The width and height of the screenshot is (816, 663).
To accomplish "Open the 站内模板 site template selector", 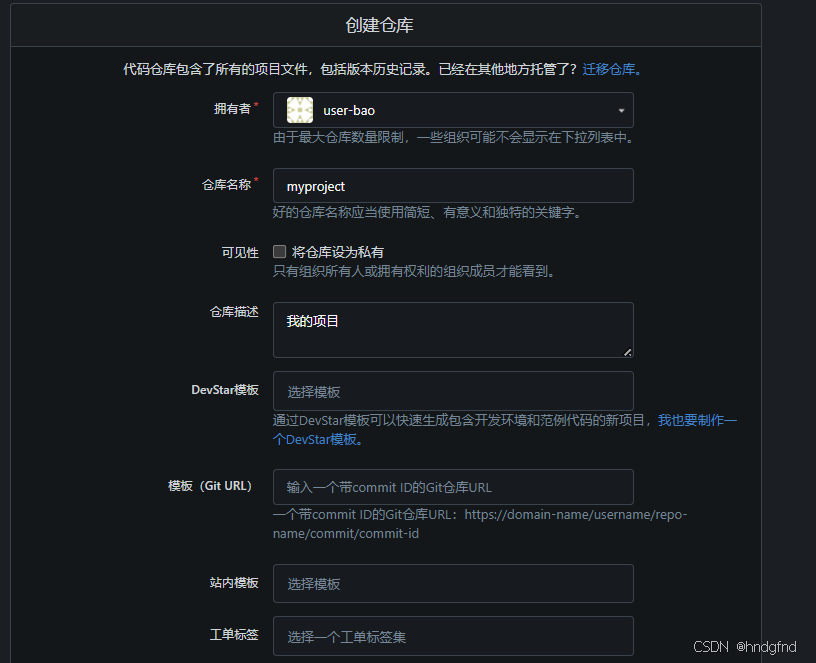I will (x=452, y=583).
